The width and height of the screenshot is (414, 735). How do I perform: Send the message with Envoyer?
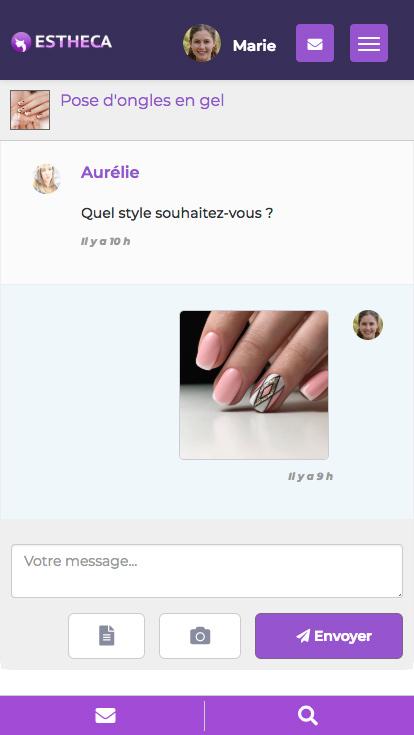pyautogui.click(x=329, y=636)
